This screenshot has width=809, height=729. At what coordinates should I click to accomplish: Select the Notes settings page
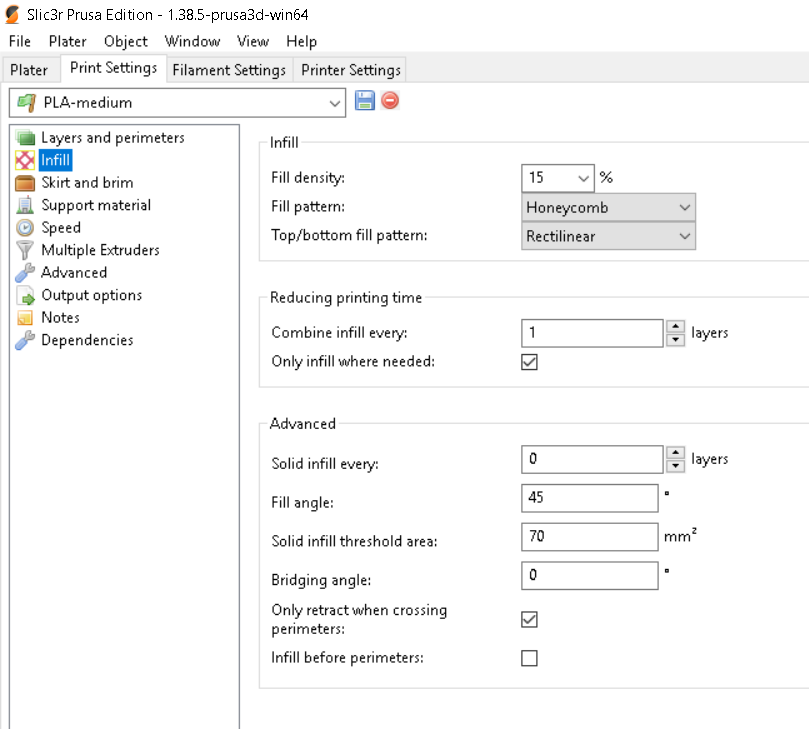60,318
